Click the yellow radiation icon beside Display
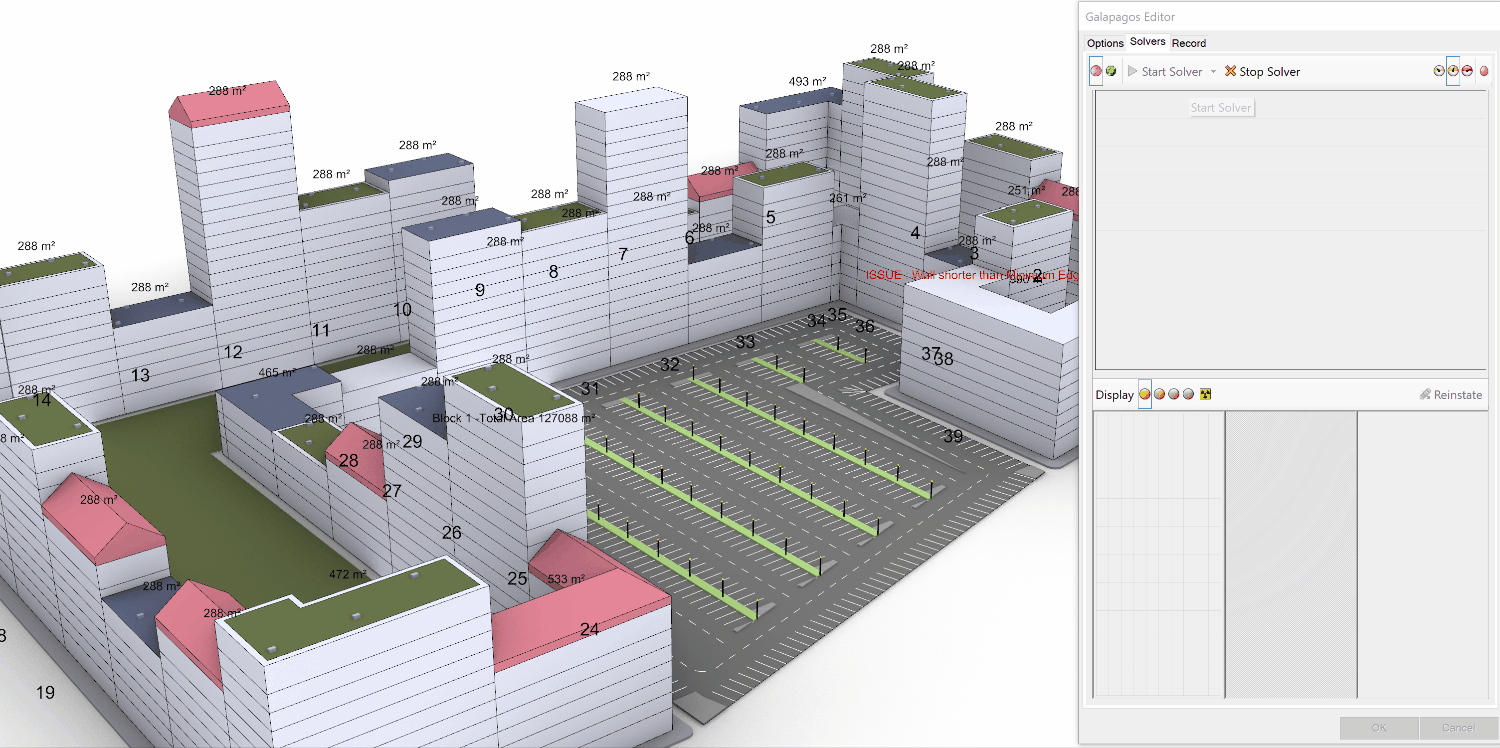 click(1205, 394)
